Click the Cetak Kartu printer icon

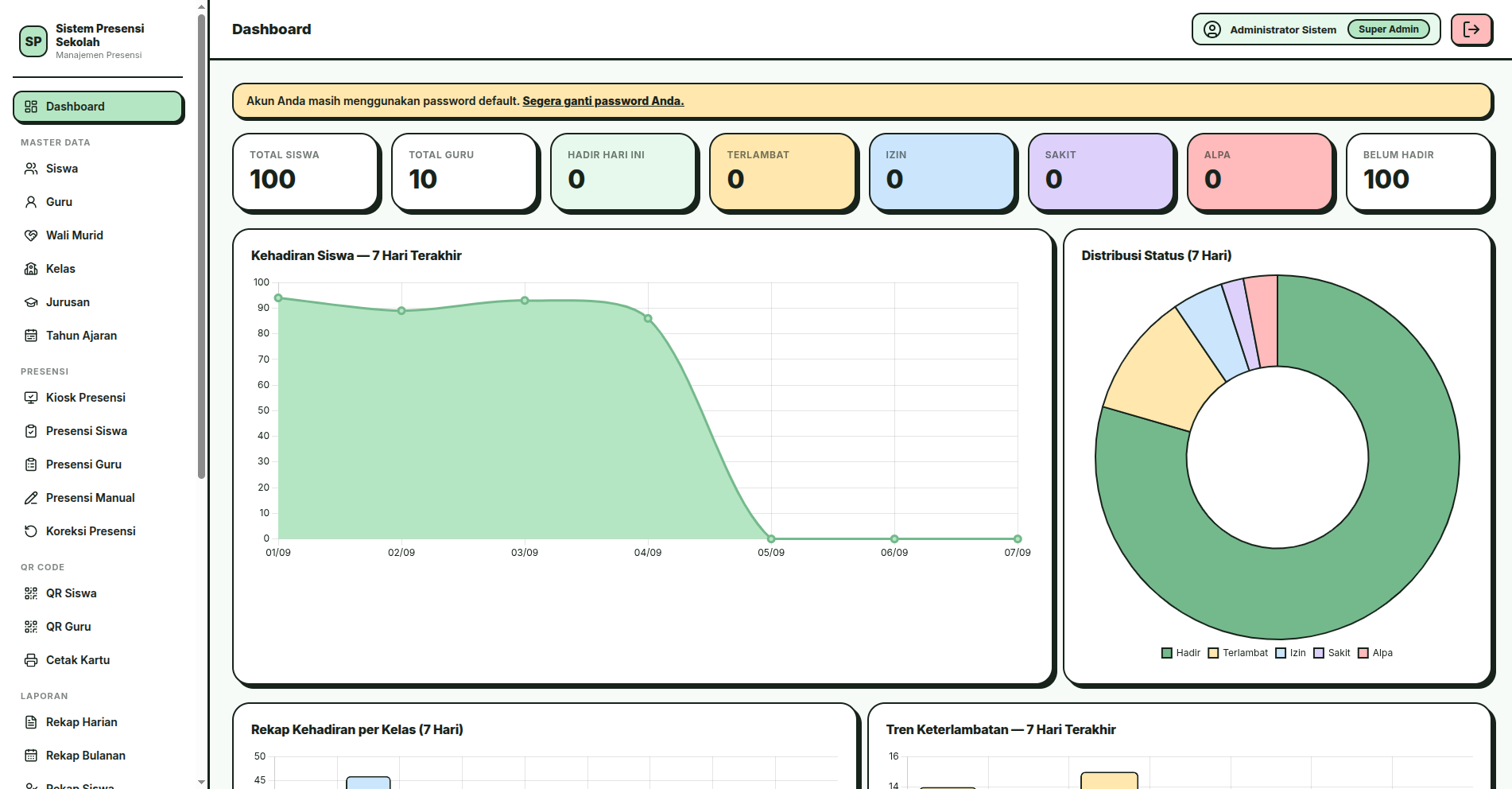click(x=31, y=660)
